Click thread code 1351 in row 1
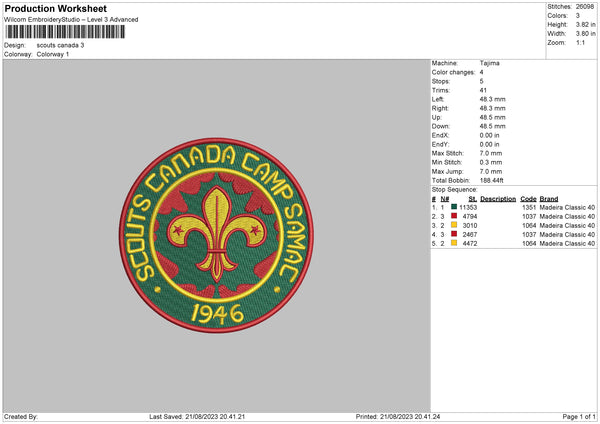The image size is (600, 424). (x=529, y=207)
